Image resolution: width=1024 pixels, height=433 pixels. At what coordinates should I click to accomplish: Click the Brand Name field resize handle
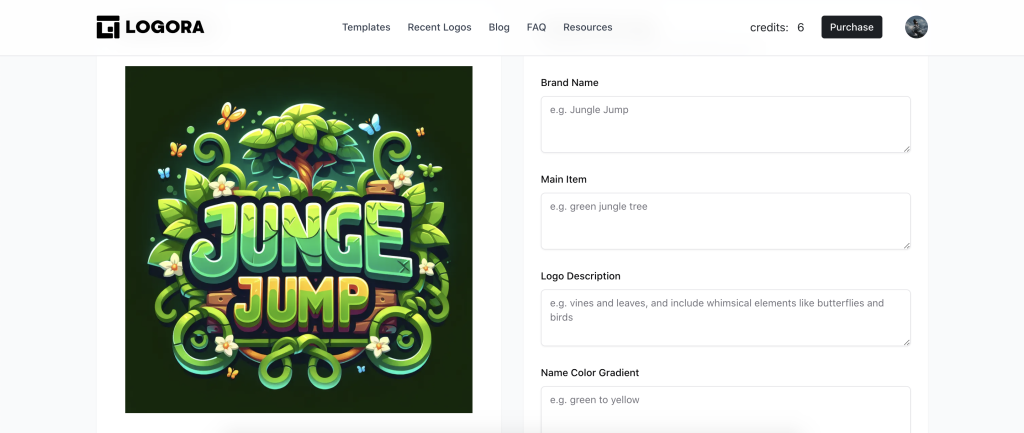[x=907, y=149]
